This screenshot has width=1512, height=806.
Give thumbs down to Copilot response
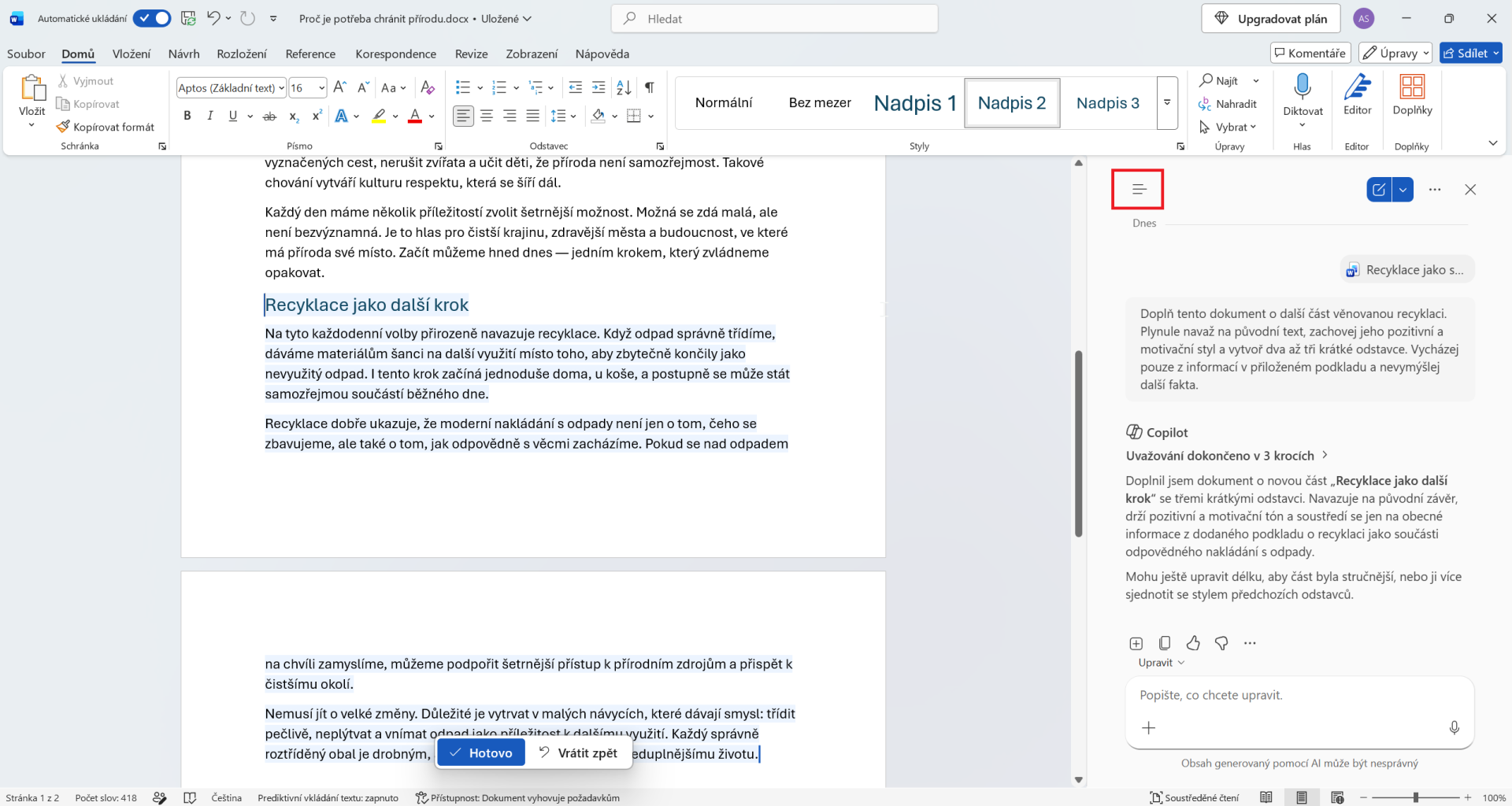coord(1221,643)
